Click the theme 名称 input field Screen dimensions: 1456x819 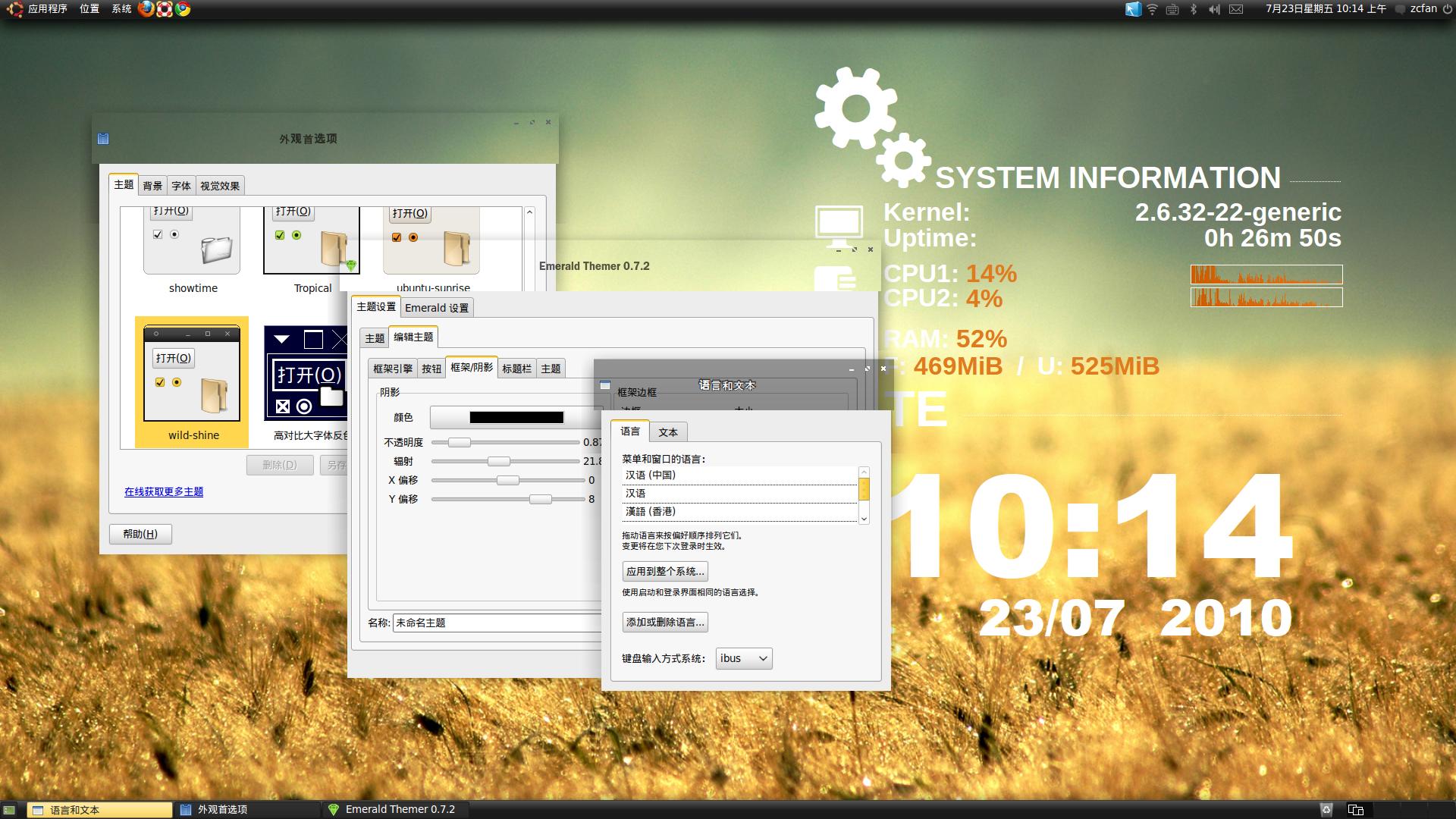[497, 623]
